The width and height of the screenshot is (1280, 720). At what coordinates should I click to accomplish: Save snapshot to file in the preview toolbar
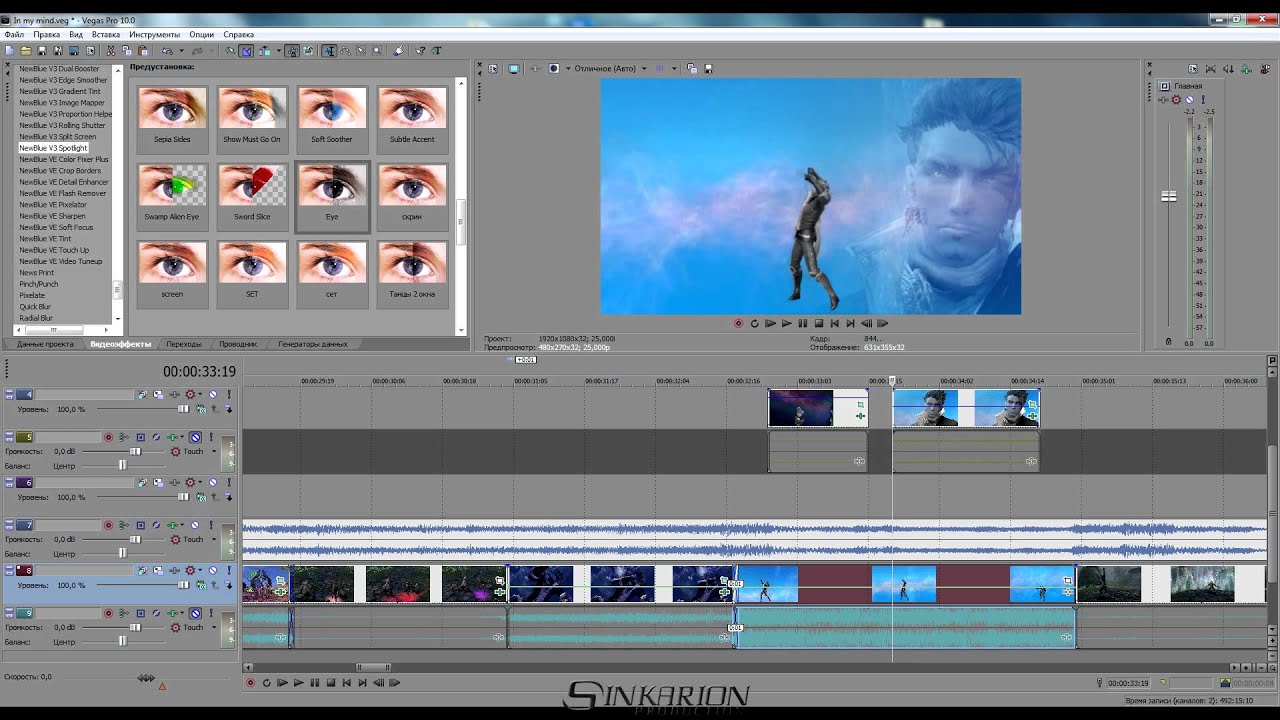708,68
